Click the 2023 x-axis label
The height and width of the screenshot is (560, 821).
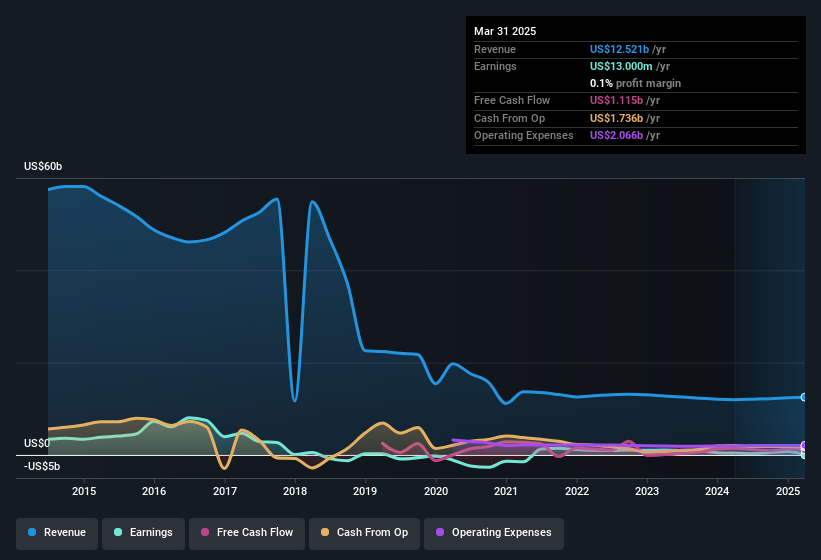point(647,491)
